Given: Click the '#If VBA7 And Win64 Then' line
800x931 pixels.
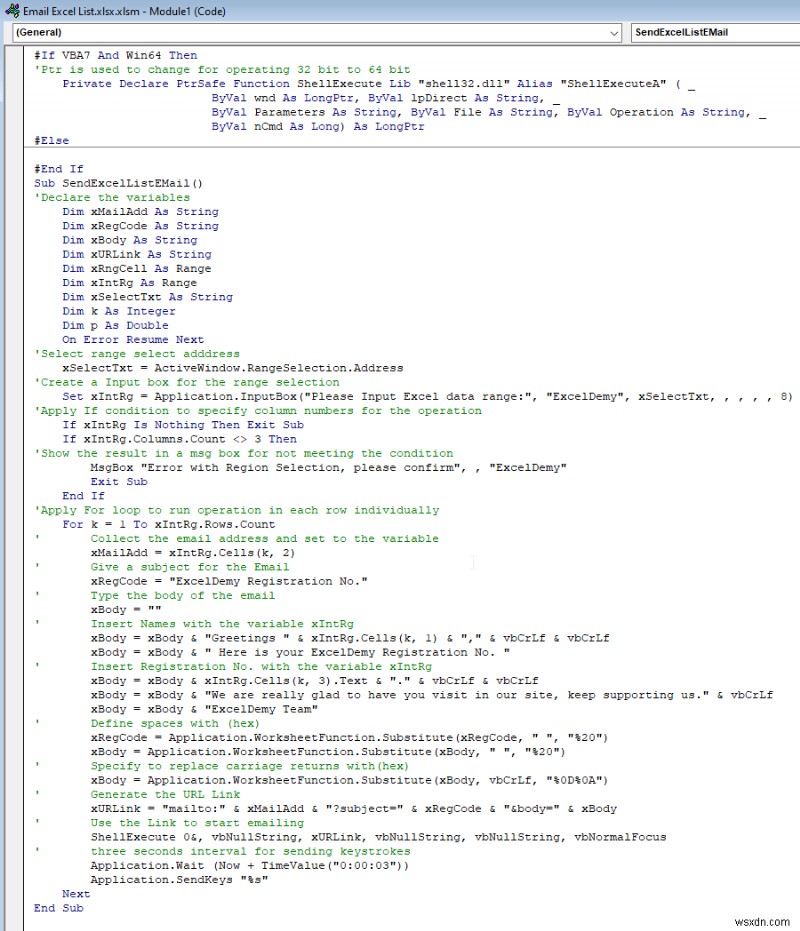Looking at the screenshot, I should point(115,55).
